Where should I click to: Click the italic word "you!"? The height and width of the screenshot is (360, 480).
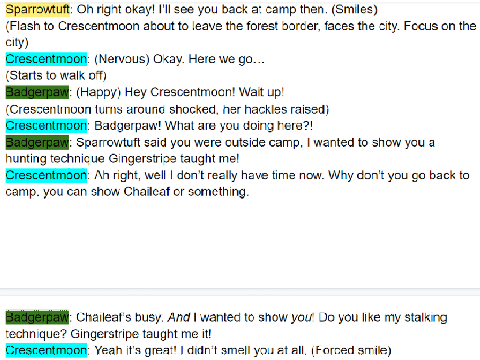point(303,317)
